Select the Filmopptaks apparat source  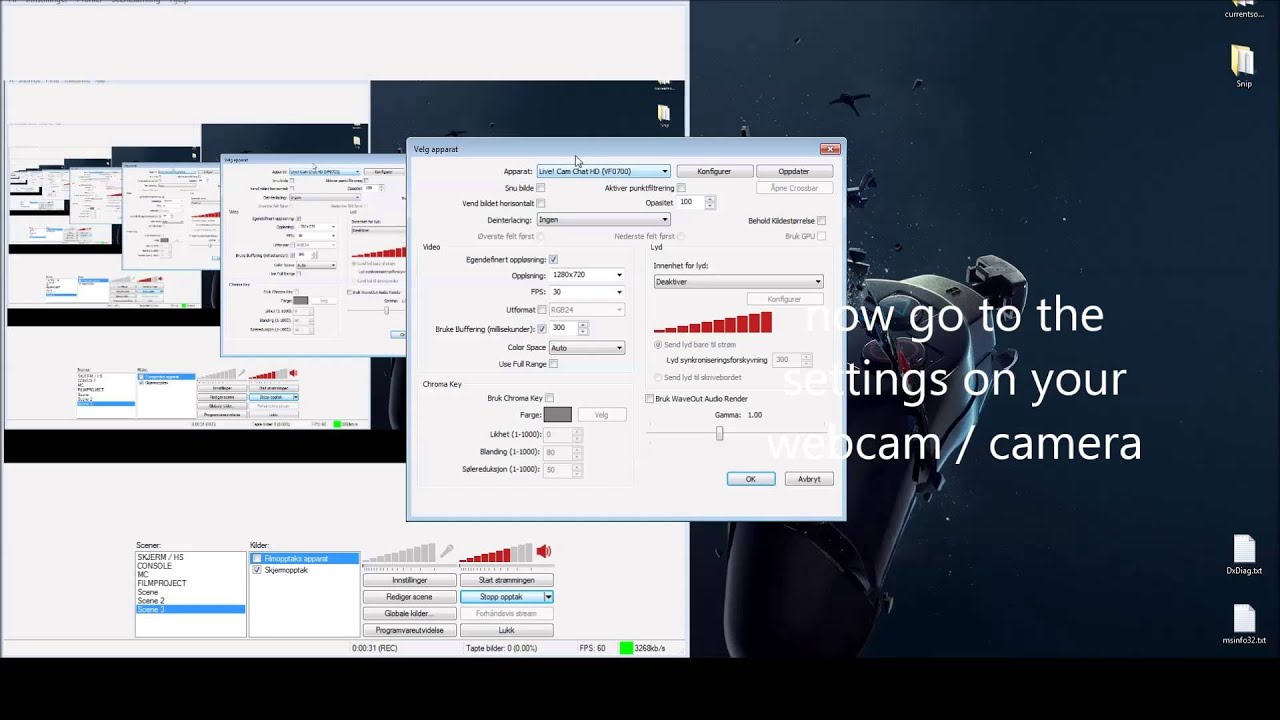pyautogui.click(x=304, y=559)
